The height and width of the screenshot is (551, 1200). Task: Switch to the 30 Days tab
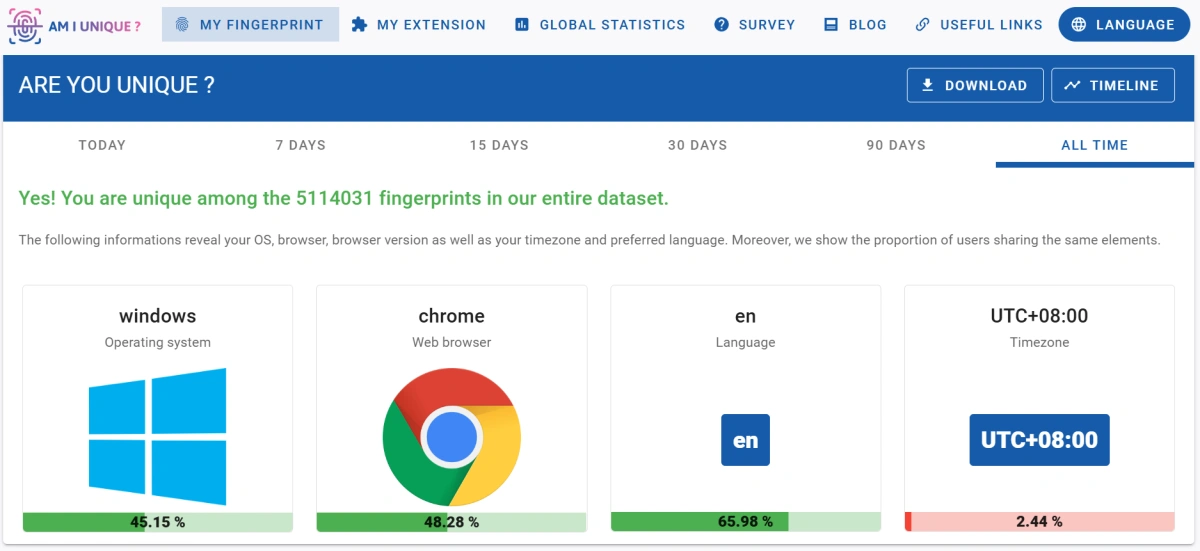tap(697, 145)
